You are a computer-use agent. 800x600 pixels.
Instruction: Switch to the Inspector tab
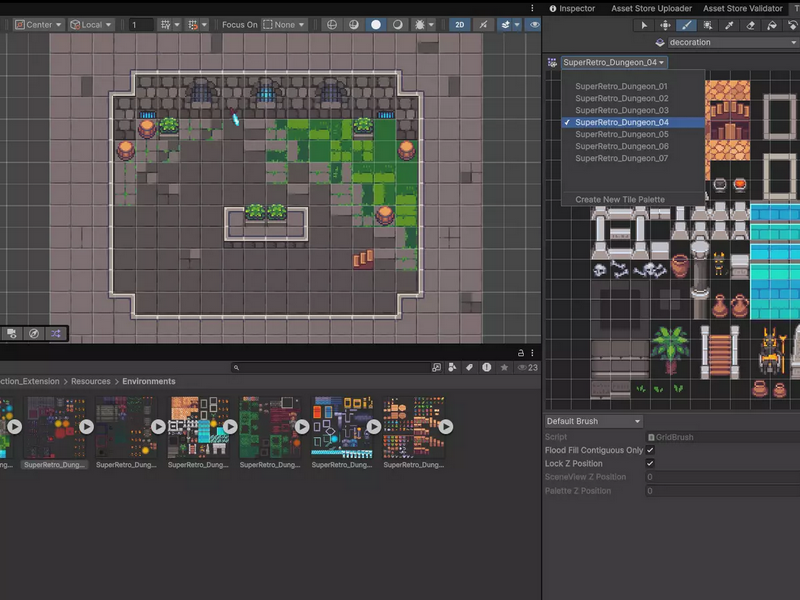[x=572, y=8]
